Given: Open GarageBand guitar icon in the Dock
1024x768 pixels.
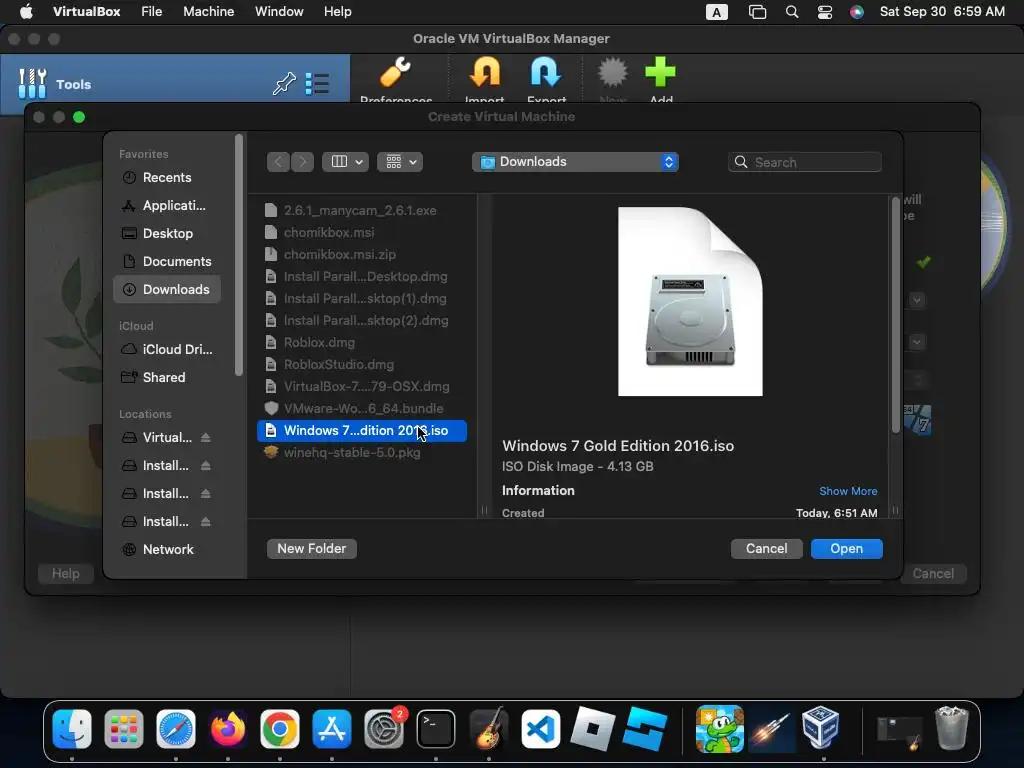Looking at the screenshot, I should pyautogui.click(x=488, y=729).
